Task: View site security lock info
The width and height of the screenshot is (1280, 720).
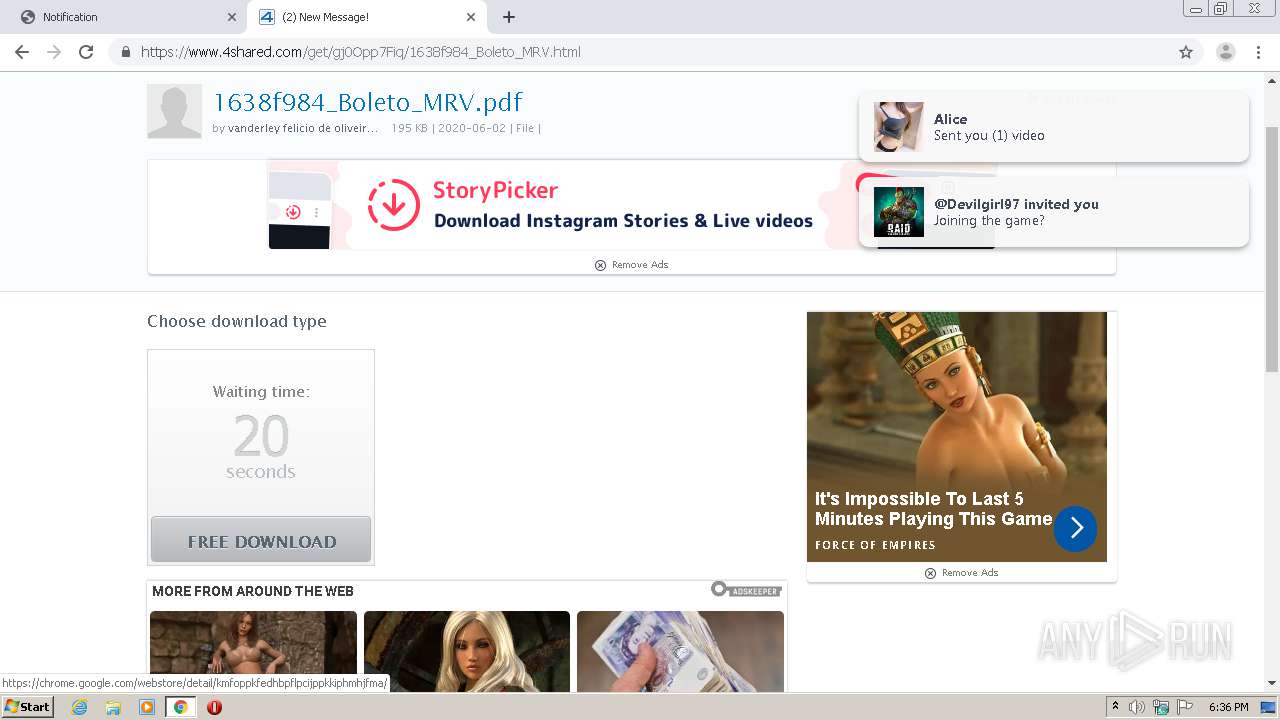Action: coord(126,52)
